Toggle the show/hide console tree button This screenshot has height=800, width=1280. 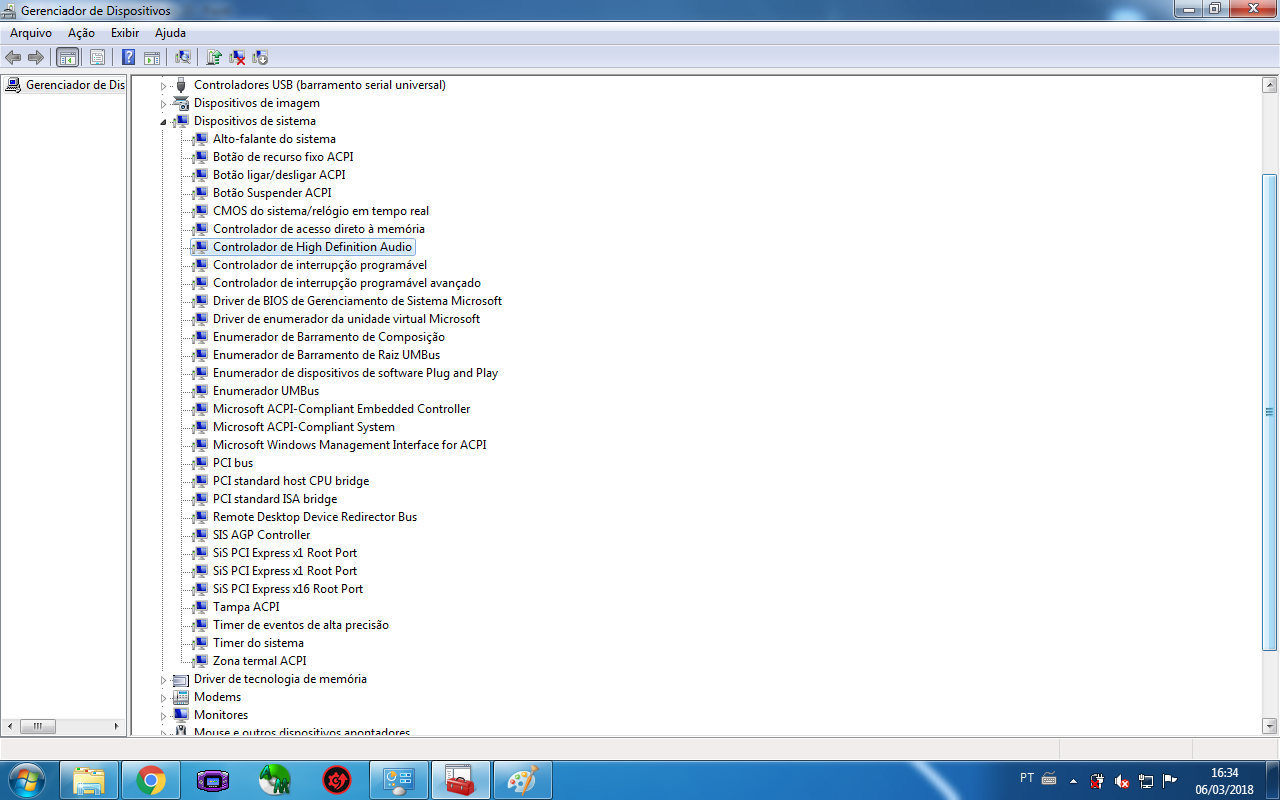(68, 57)
